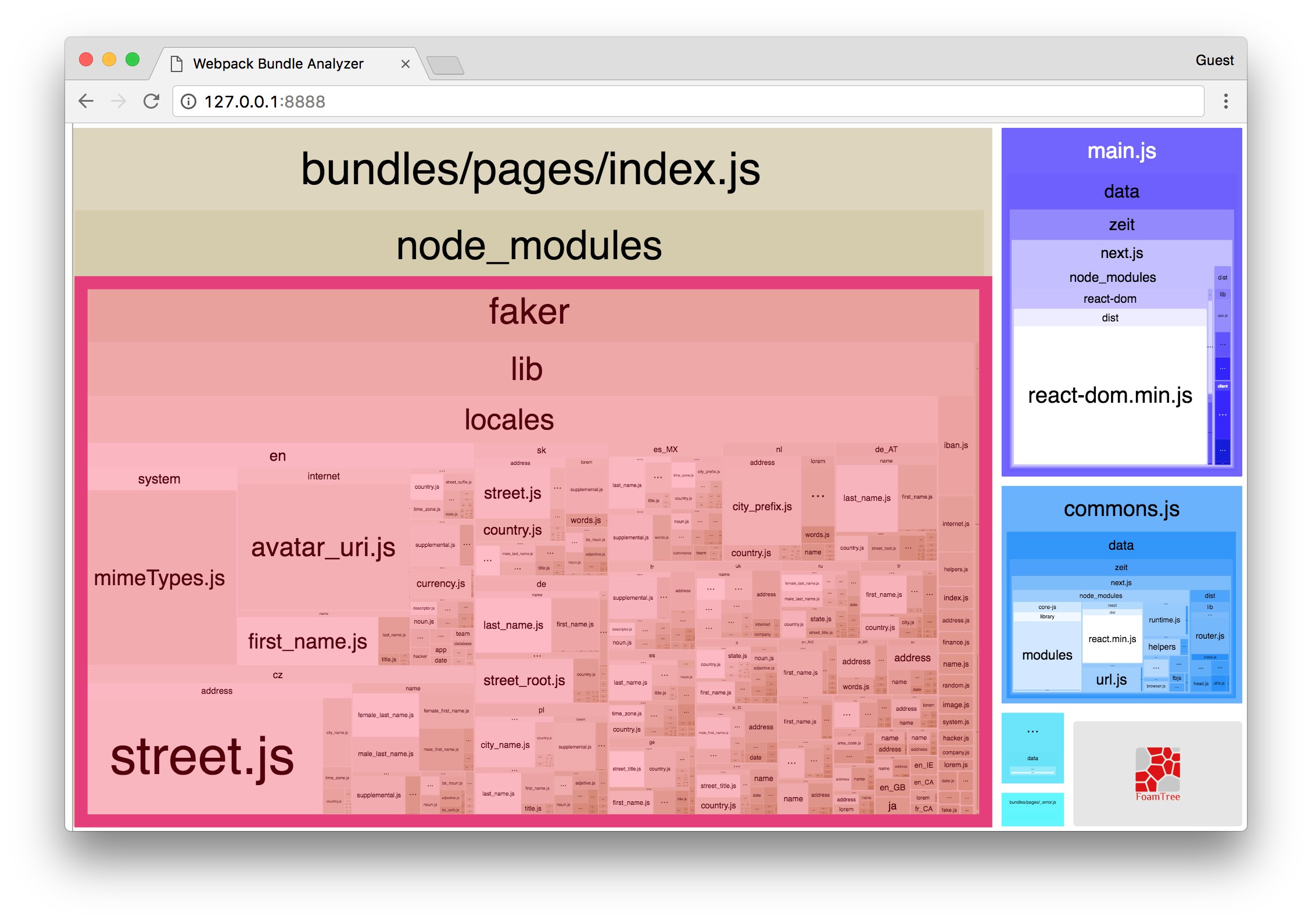This screenshot has width=1312, height=924.
Task: Select the finance.js module
Action: tap(956, 642)
